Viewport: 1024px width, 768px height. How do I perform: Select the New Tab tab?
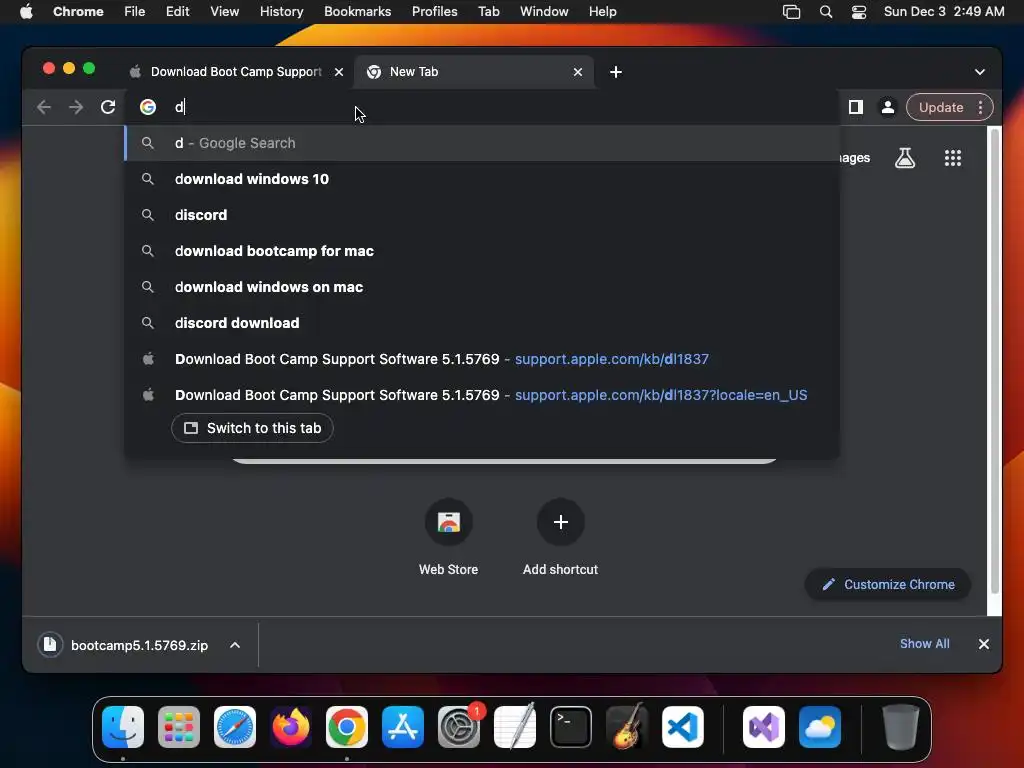(473, 72)
